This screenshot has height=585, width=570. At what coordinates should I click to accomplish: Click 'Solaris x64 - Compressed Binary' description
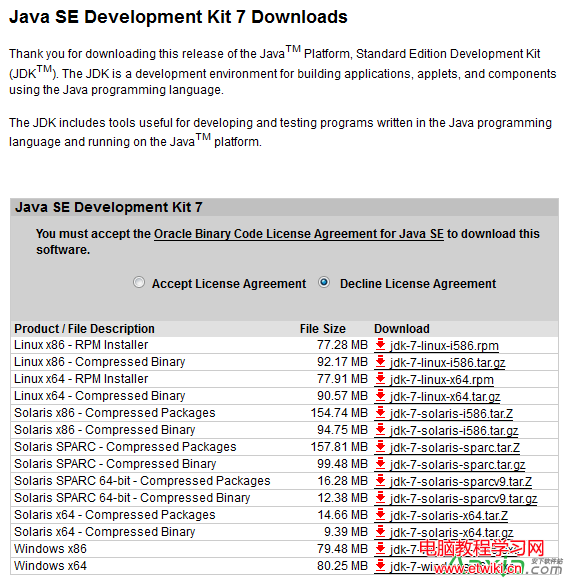point(105,532)
